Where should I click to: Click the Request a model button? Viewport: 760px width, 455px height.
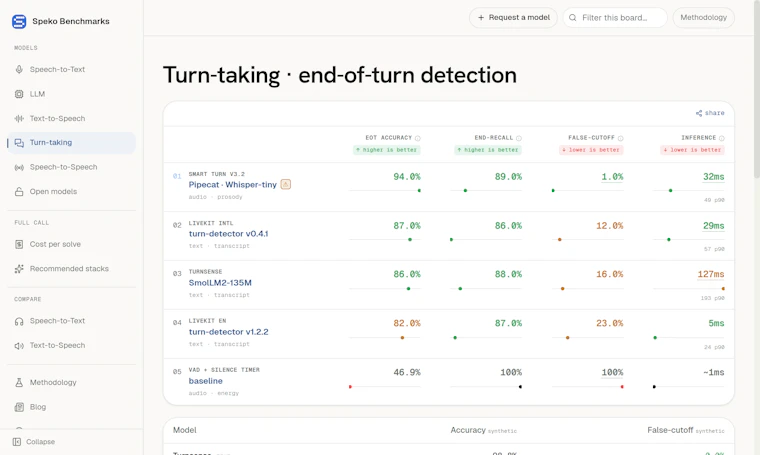513,17
